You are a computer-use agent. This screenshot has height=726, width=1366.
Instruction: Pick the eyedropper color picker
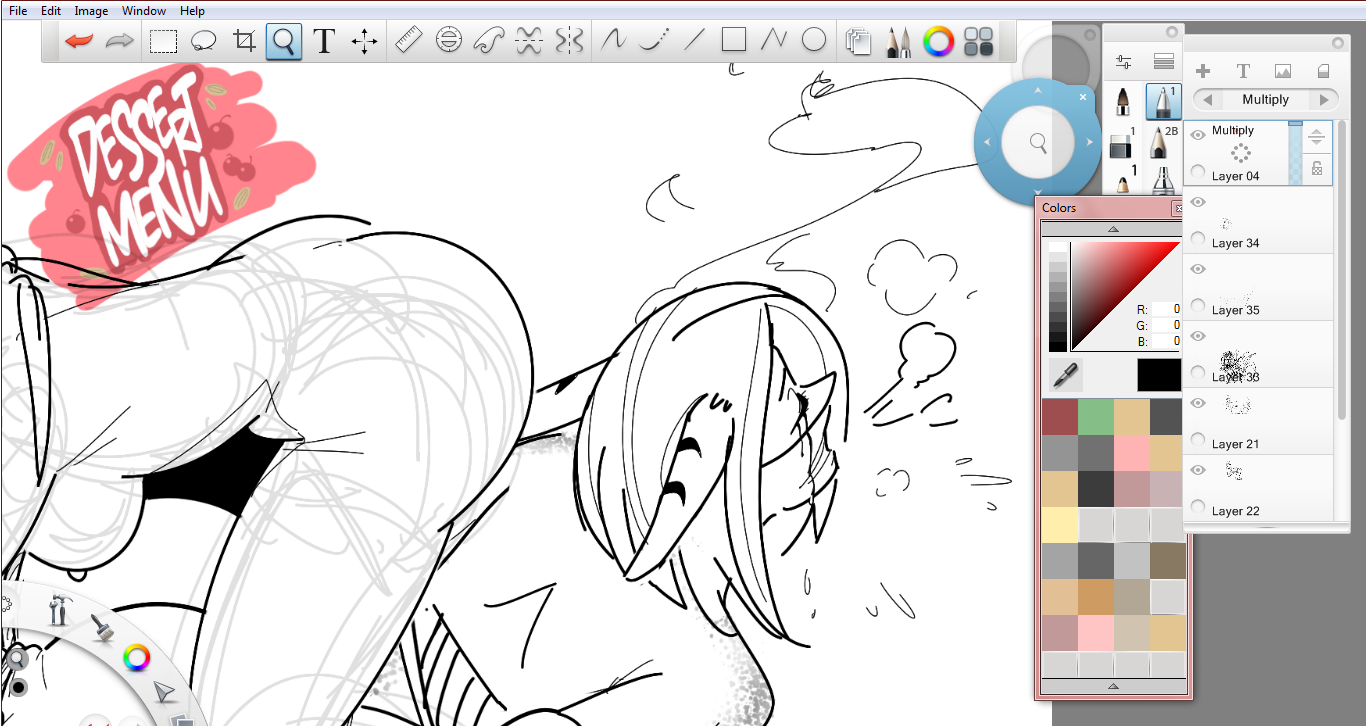pos(1067,375)
